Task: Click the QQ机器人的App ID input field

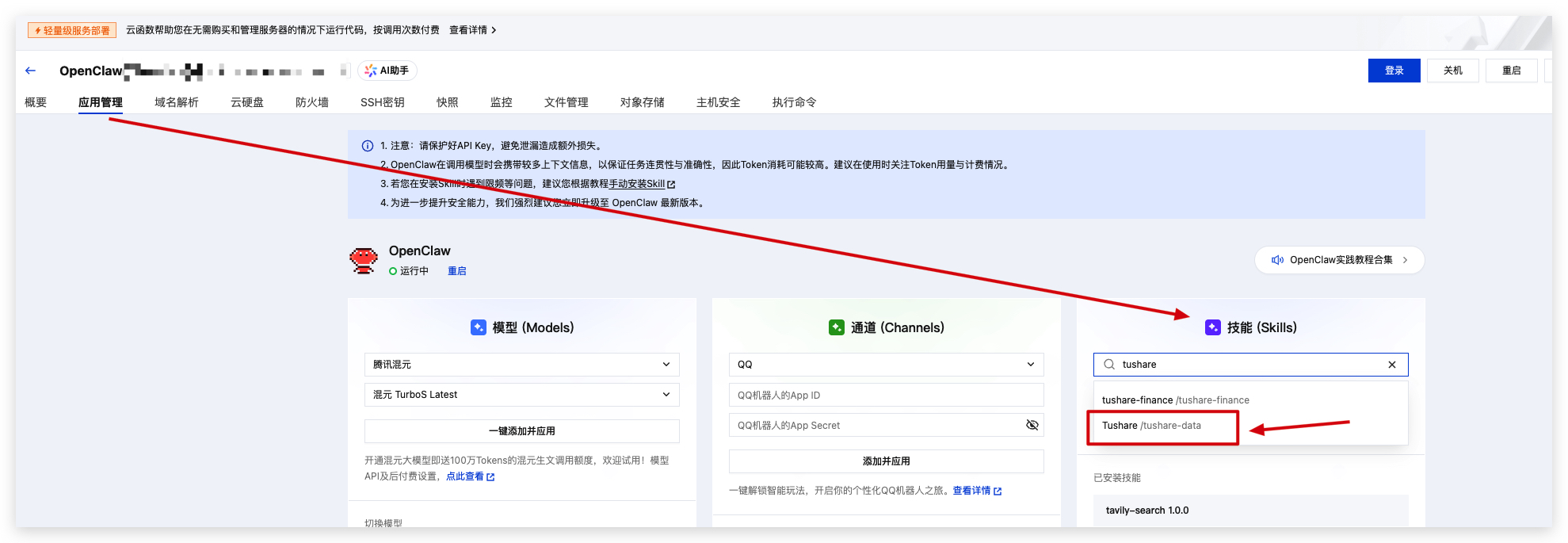Action: (x=886, y=396)
